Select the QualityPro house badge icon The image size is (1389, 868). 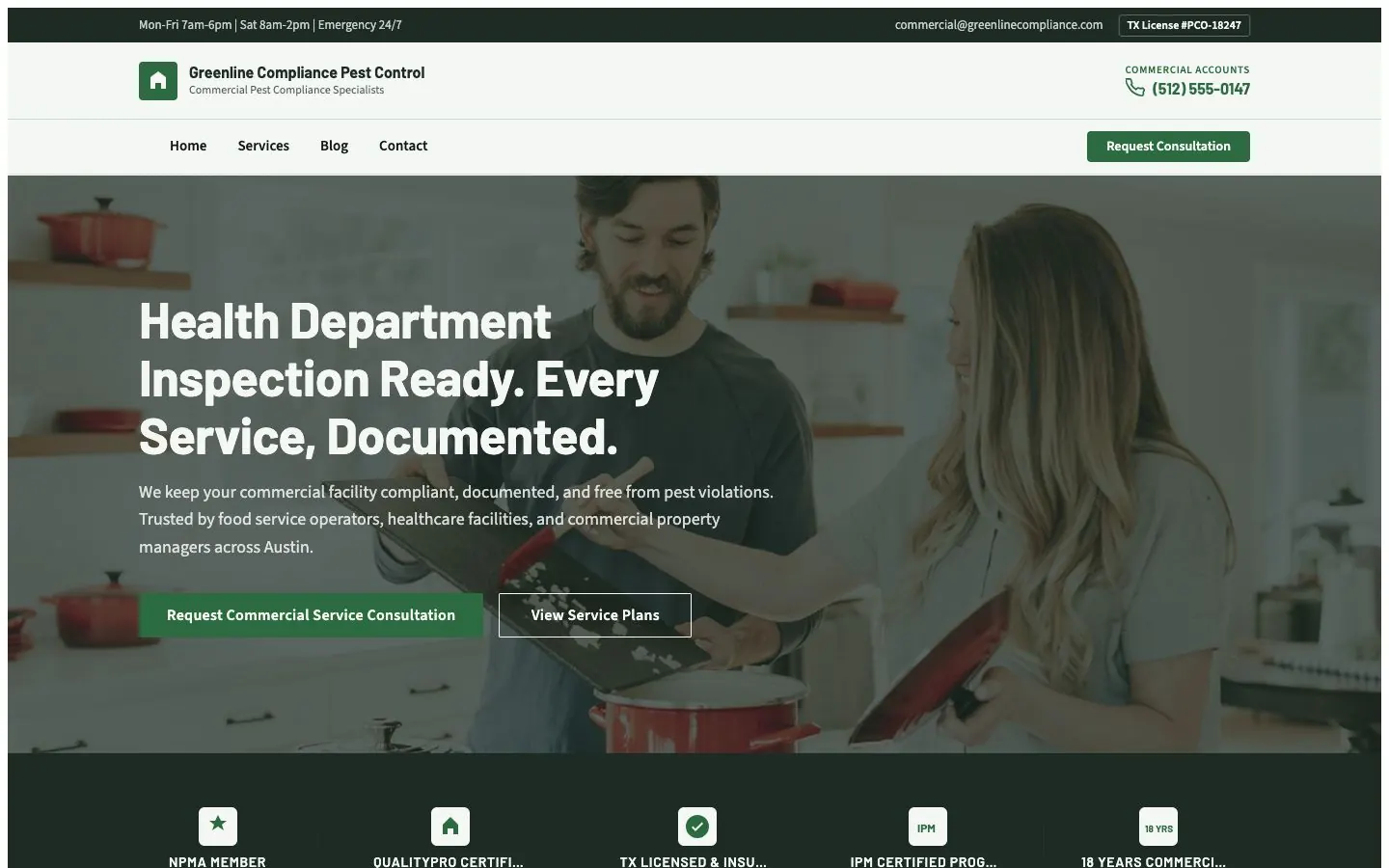450,827
